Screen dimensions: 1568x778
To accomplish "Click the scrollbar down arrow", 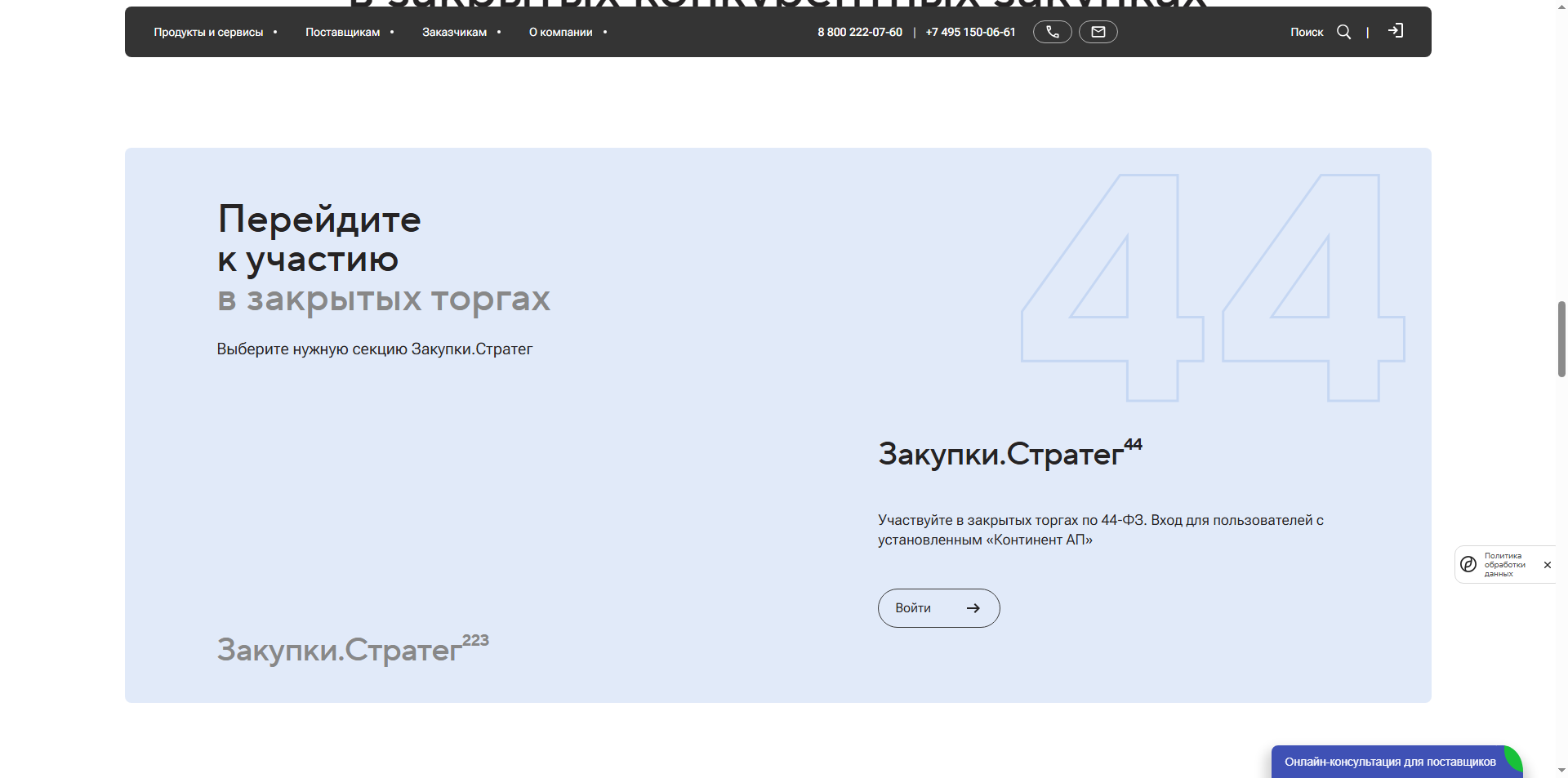I will pos(1561,770).
